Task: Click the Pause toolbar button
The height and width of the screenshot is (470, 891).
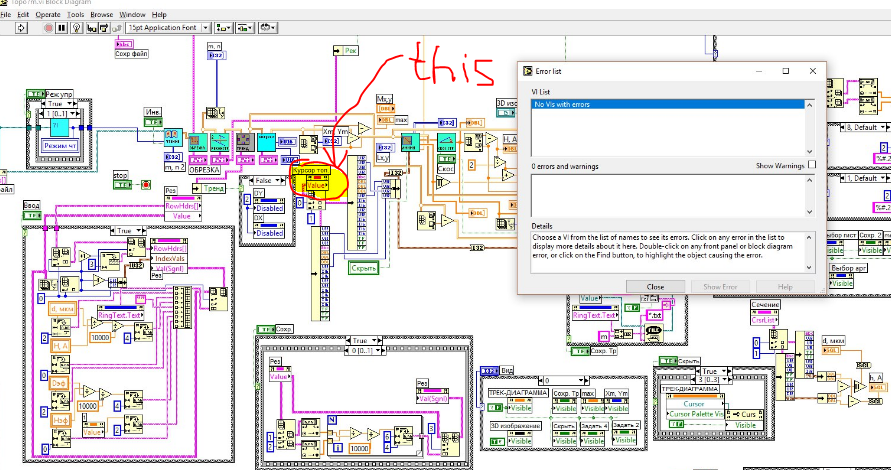Action: 63,27
